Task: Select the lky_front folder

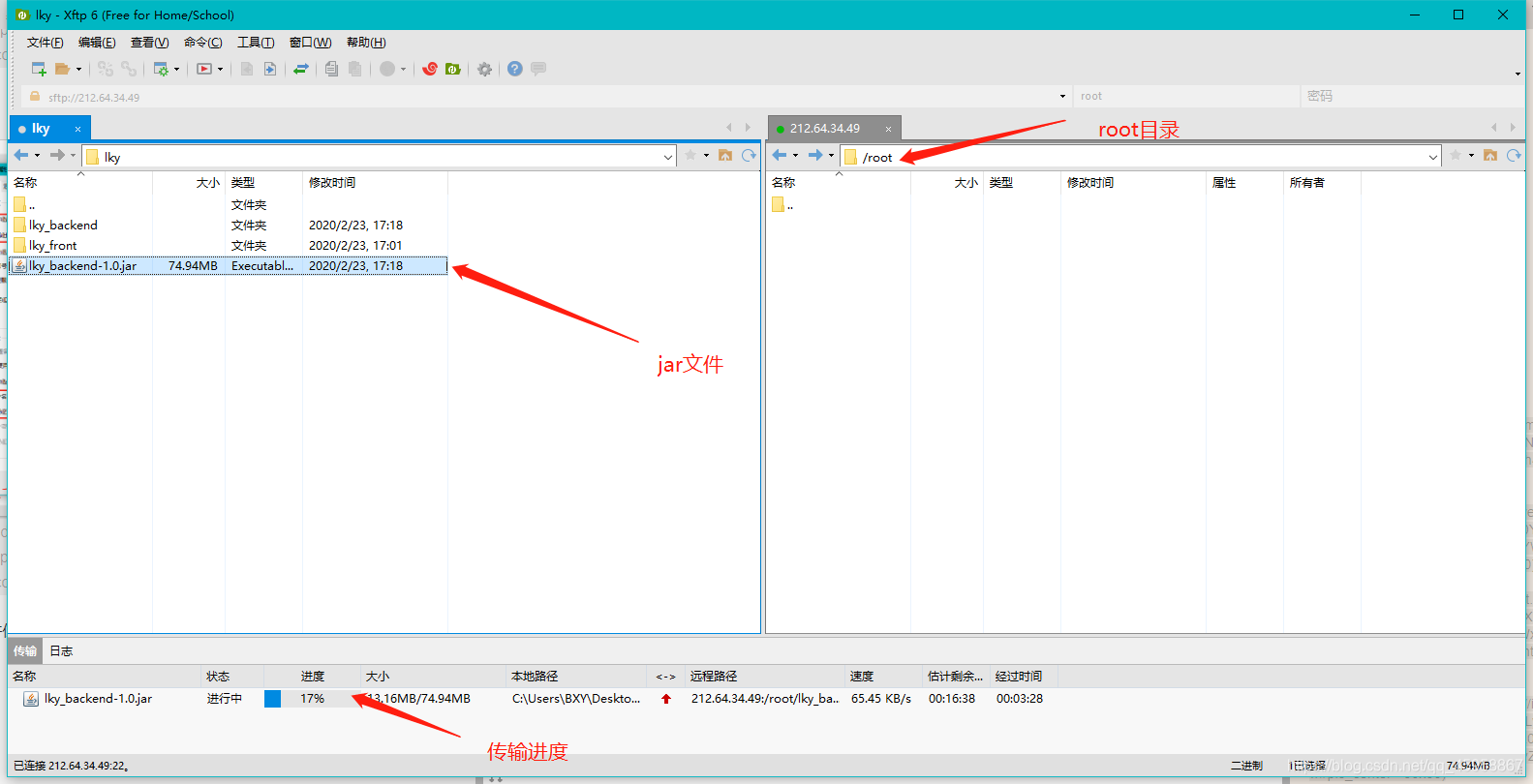Action: tap(229, 246)
